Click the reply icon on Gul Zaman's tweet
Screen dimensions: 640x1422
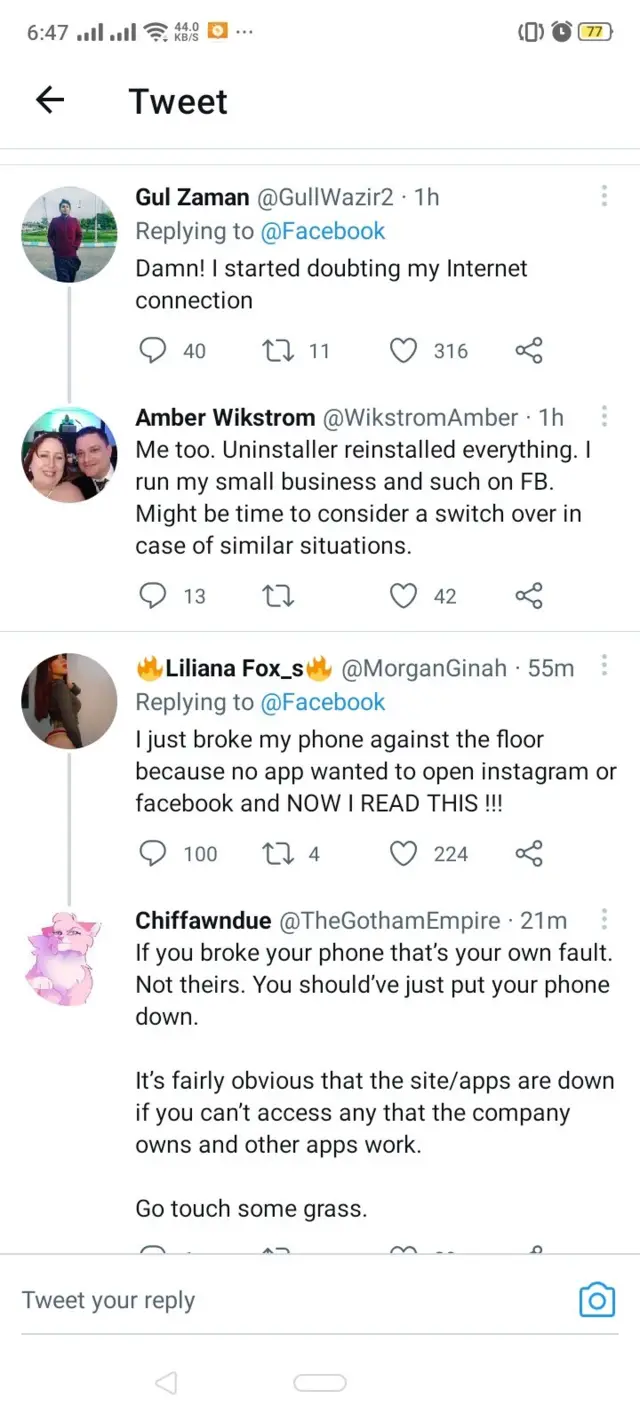[x=153, y=351]
